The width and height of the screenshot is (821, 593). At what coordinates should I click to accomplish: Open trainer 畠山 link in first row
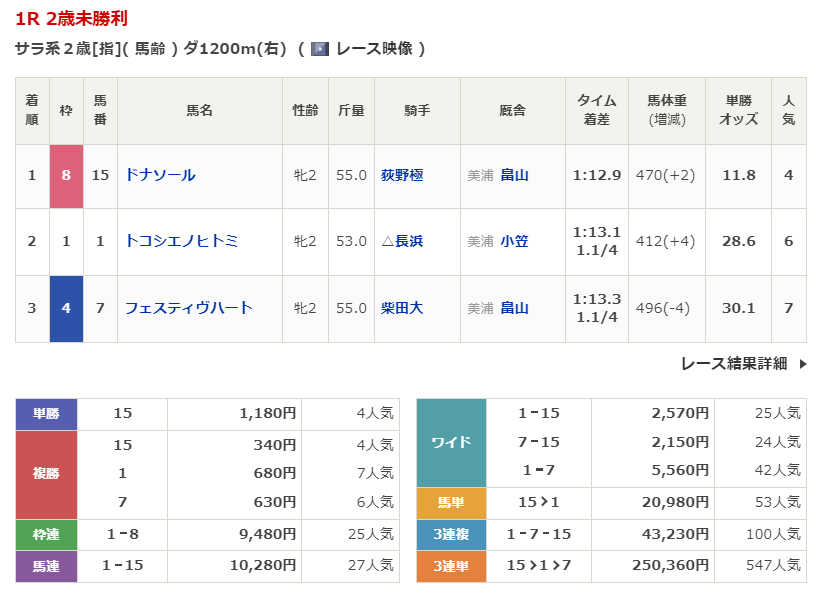click(514, 175)
